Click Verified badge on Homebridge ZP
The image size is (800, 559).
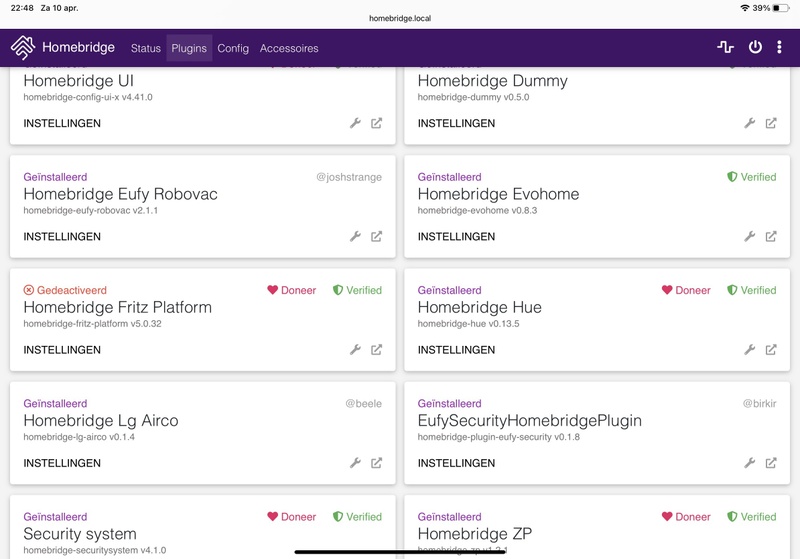(752, 517)
